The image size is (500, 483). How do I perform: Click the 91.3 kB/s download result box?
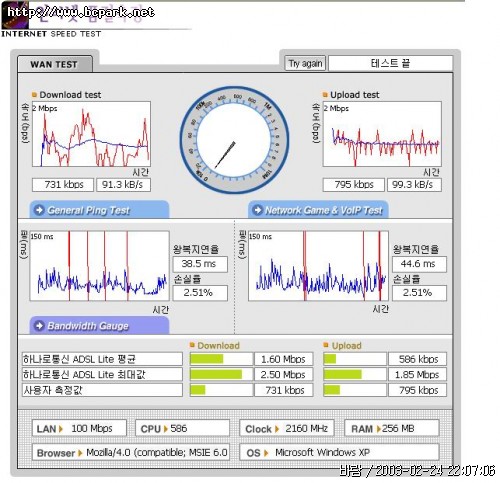[123, 185]
